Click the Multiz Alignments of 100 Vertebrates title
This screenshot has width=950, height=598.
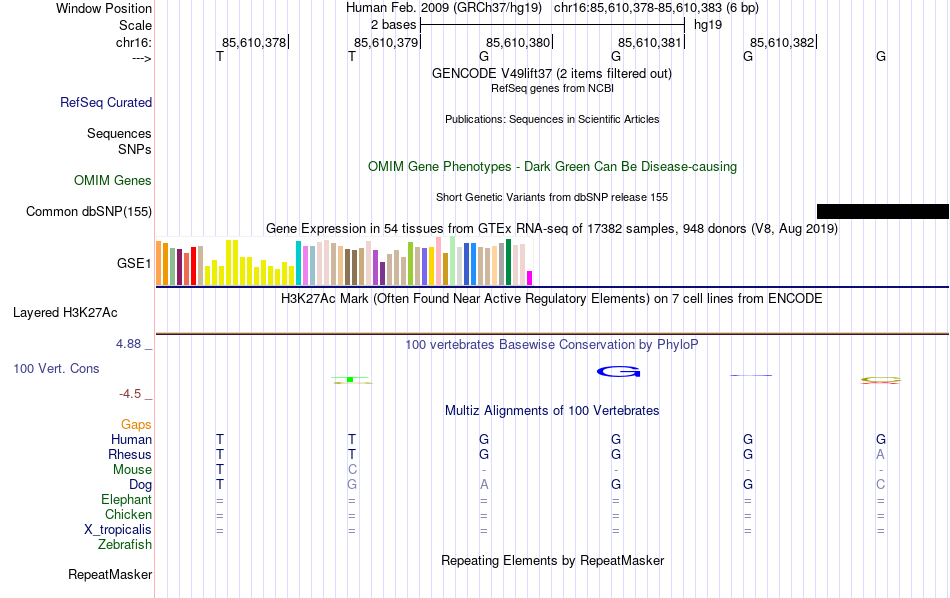point(552,411)
